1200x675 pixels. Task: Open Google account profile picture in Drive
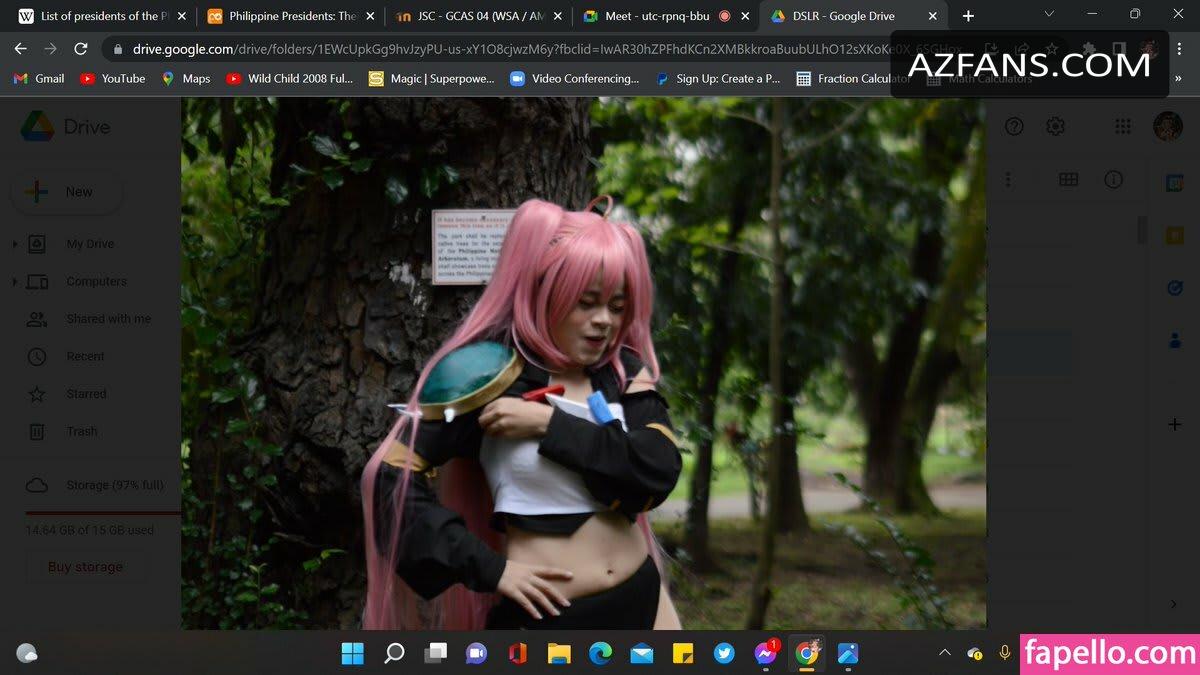(x=1167, y=126)
